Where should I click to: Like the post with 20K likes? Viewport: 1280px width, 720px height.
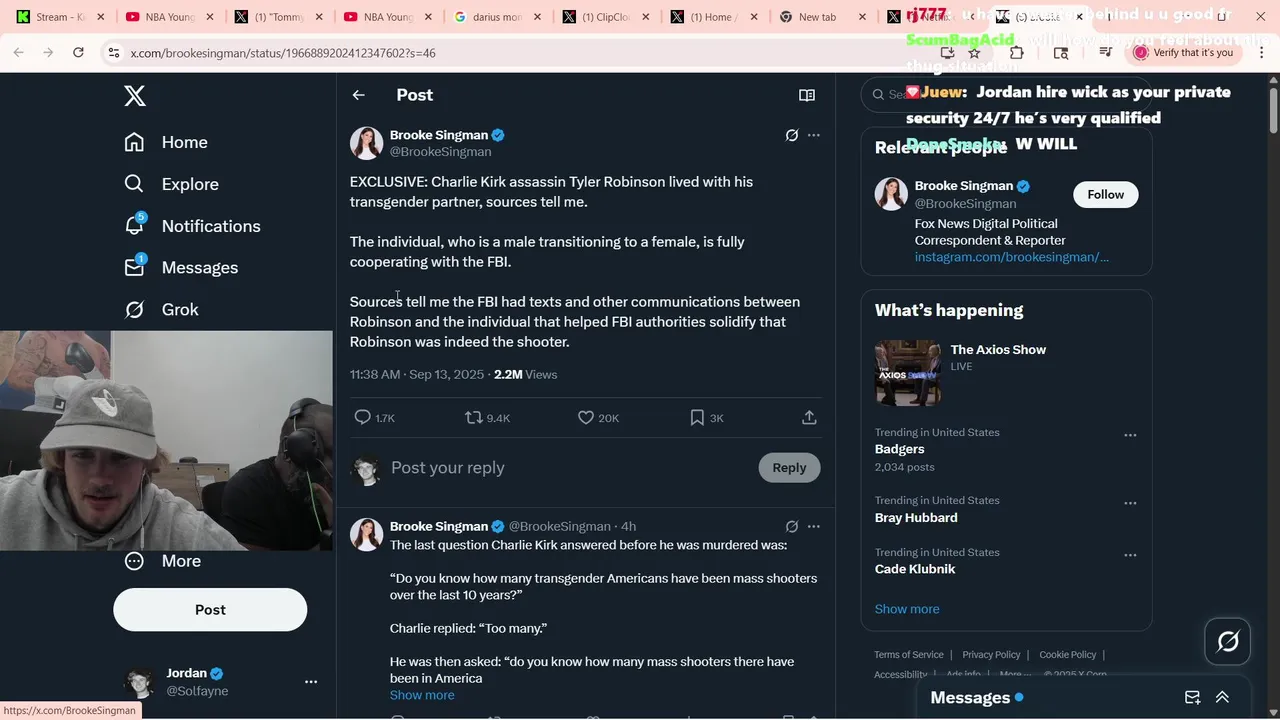click(586, 417)
